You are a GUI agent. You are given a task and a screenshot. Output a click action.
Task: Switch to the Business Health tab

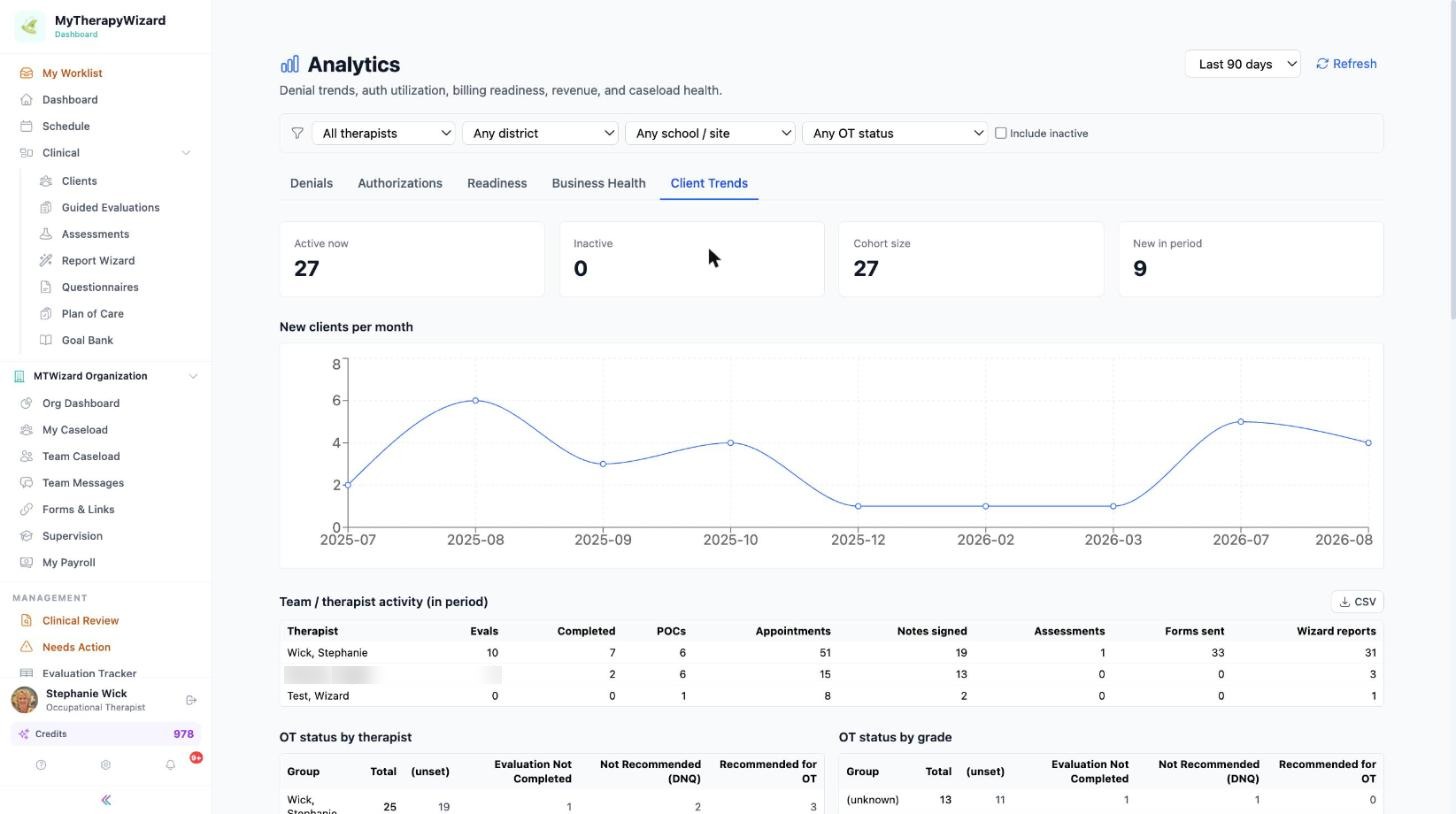point(598,183)
